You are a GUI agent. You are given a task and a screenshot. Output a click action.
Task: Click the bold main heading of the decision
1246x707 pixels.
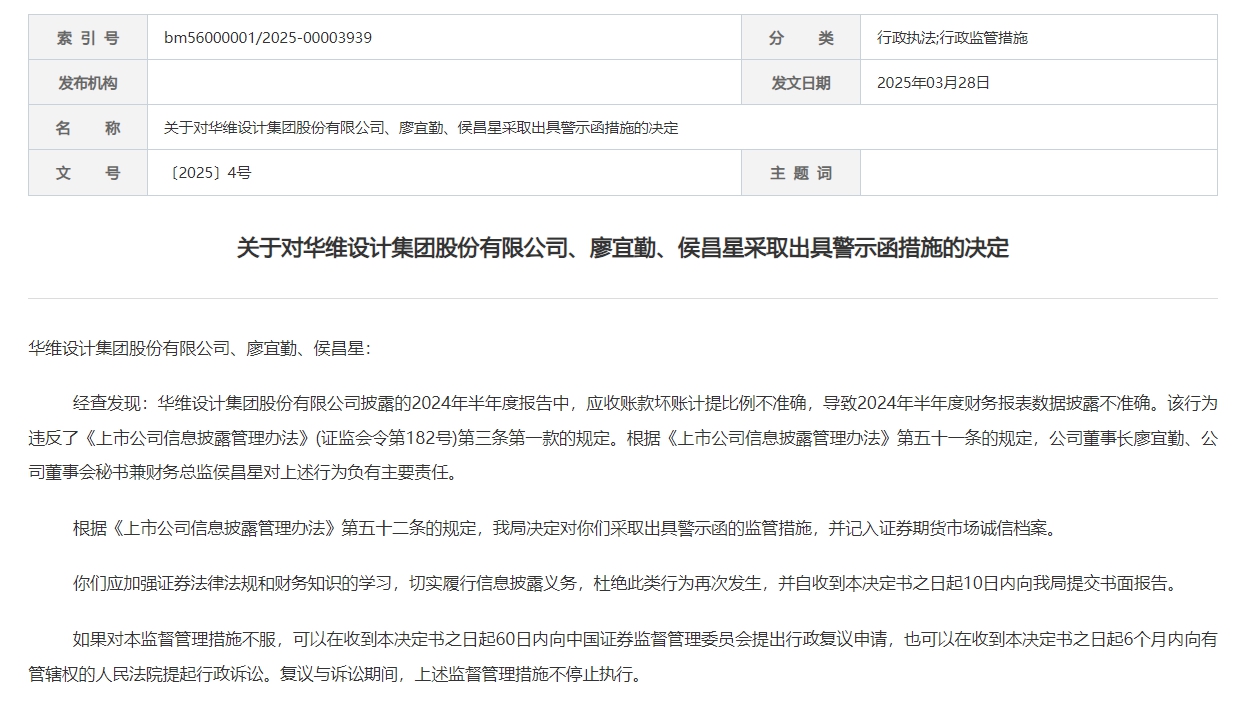click(623, 248)
